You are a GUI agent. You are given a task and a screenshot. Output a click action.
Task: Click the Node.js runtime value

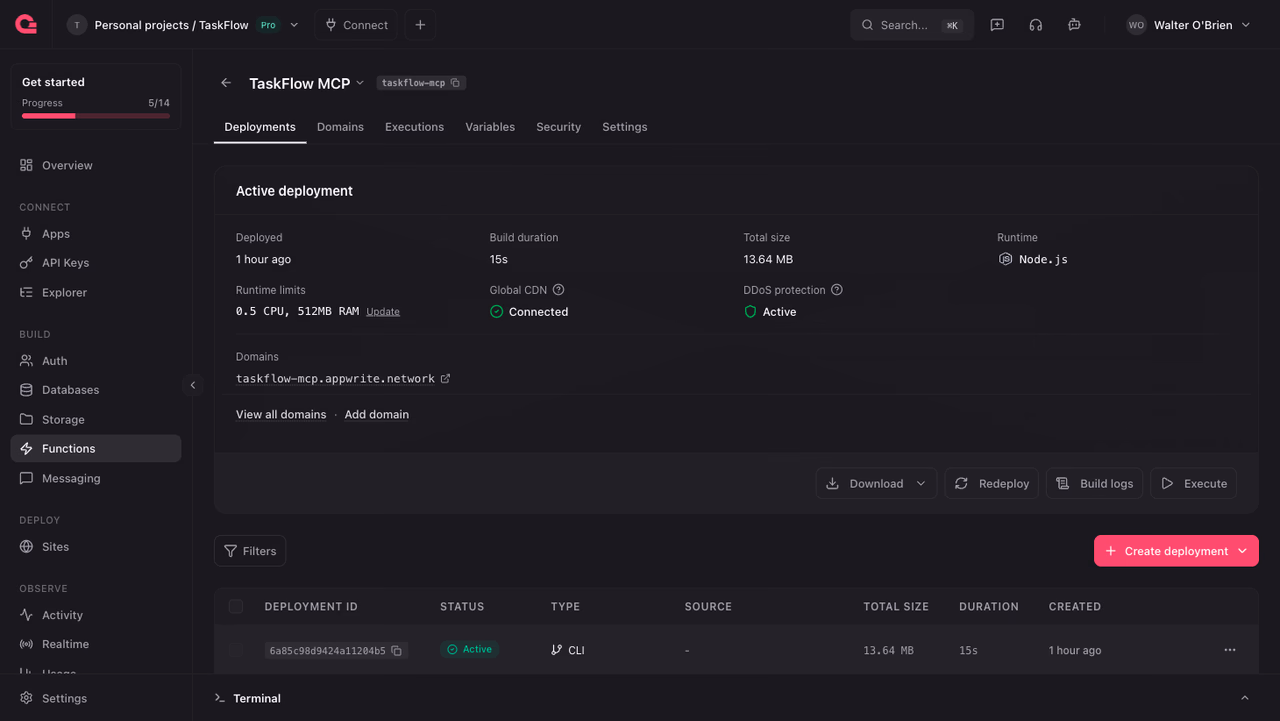1033,259
